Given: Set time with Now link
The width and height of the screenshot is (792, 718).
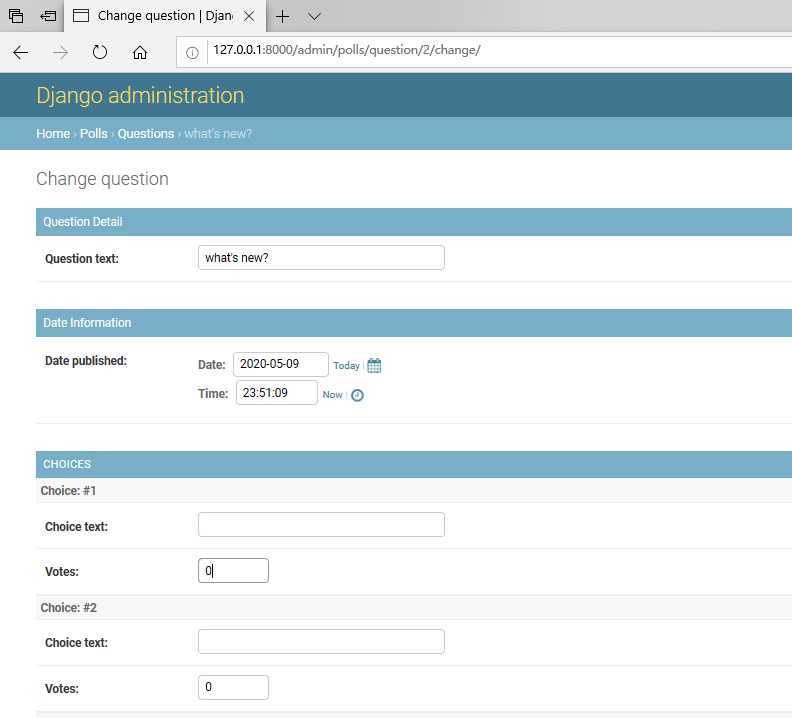Looking at the screenshot, I should pyautogui.click(x=332, y=395).
